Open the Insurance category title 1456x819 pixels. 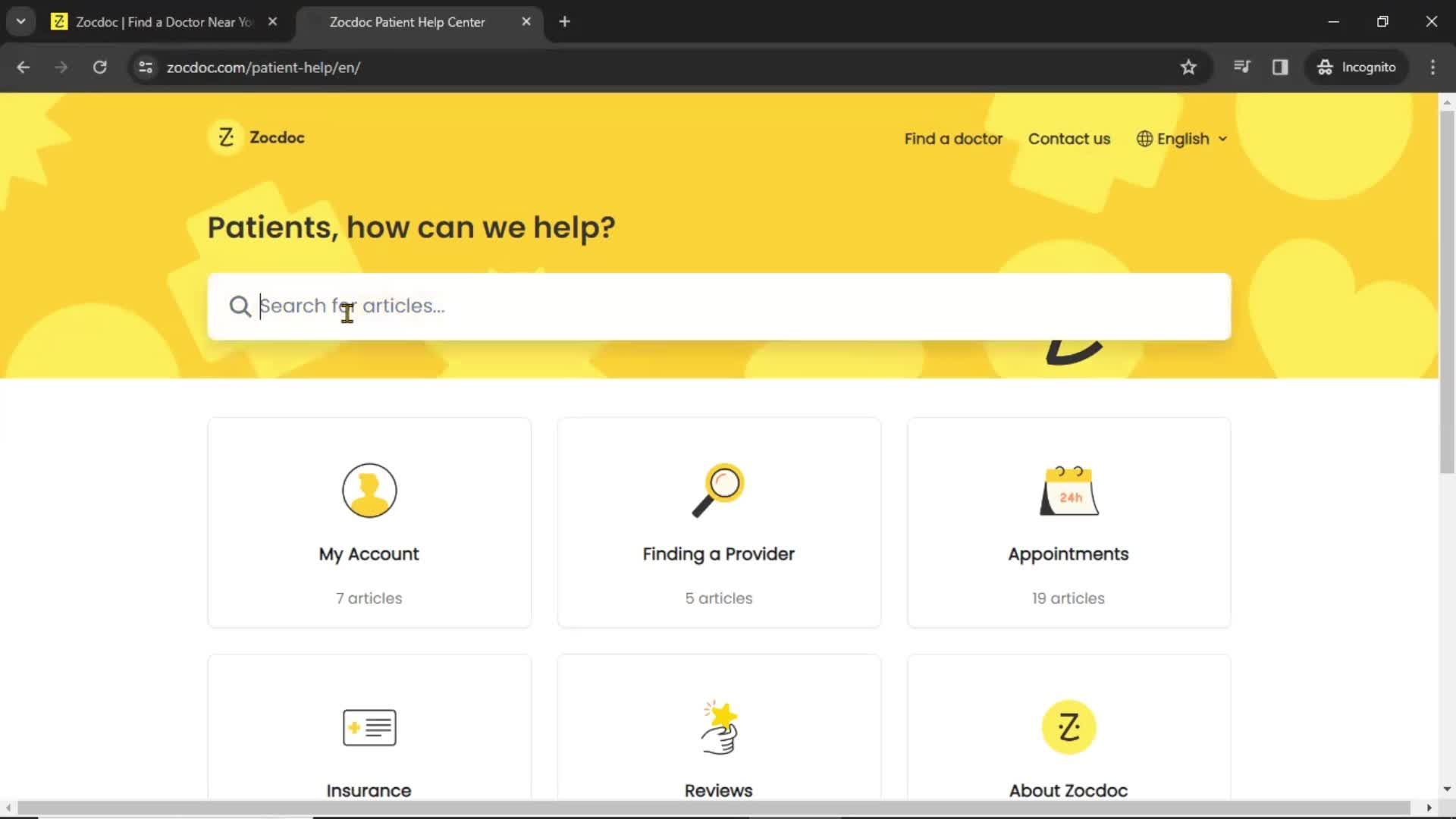(x=369, y=790)
